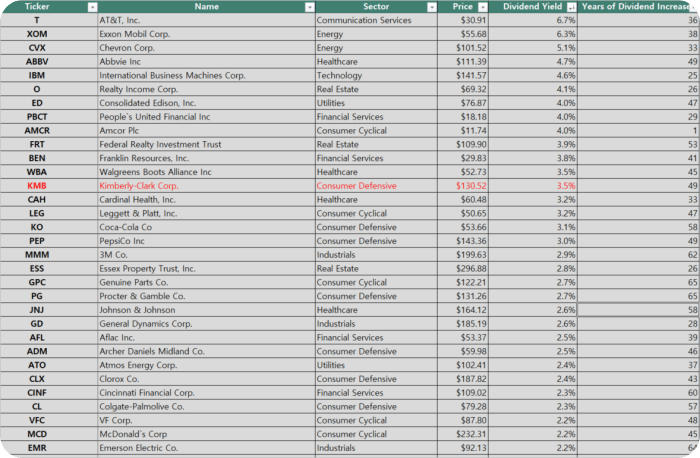Image resolution: width=700 pixels, height=458 pixels.
Task: Click the dividend yield cell 6.7%
Action: (533, 20)
